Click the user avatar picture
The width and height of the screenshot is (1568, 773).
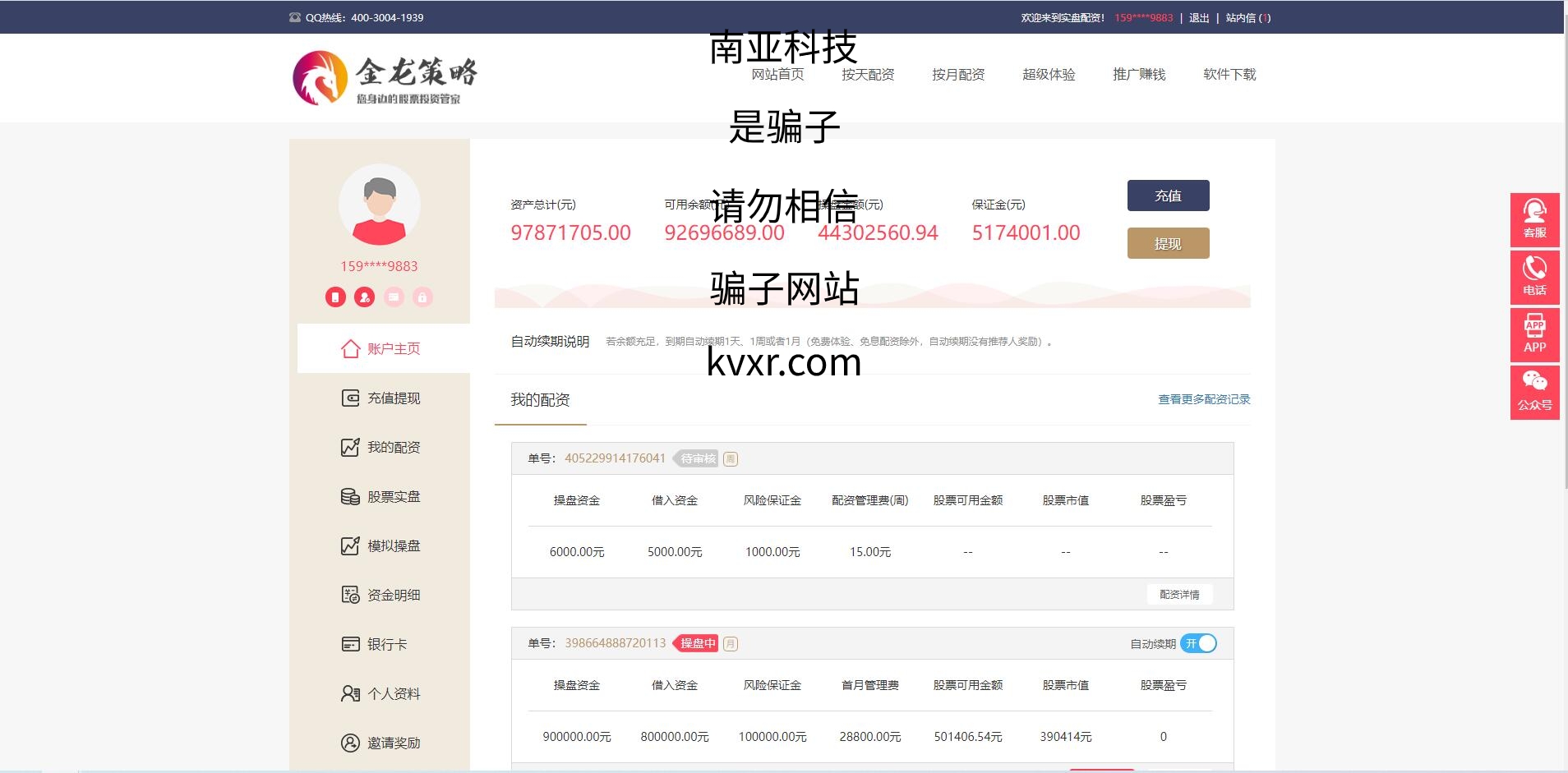point(380,205)
